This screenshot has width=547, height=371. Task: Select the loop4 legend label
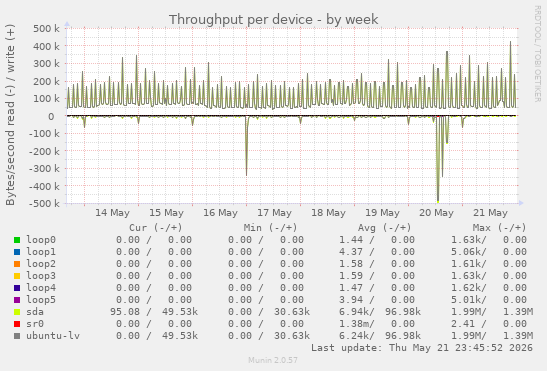pyautogui.click(x=41, y=288)
